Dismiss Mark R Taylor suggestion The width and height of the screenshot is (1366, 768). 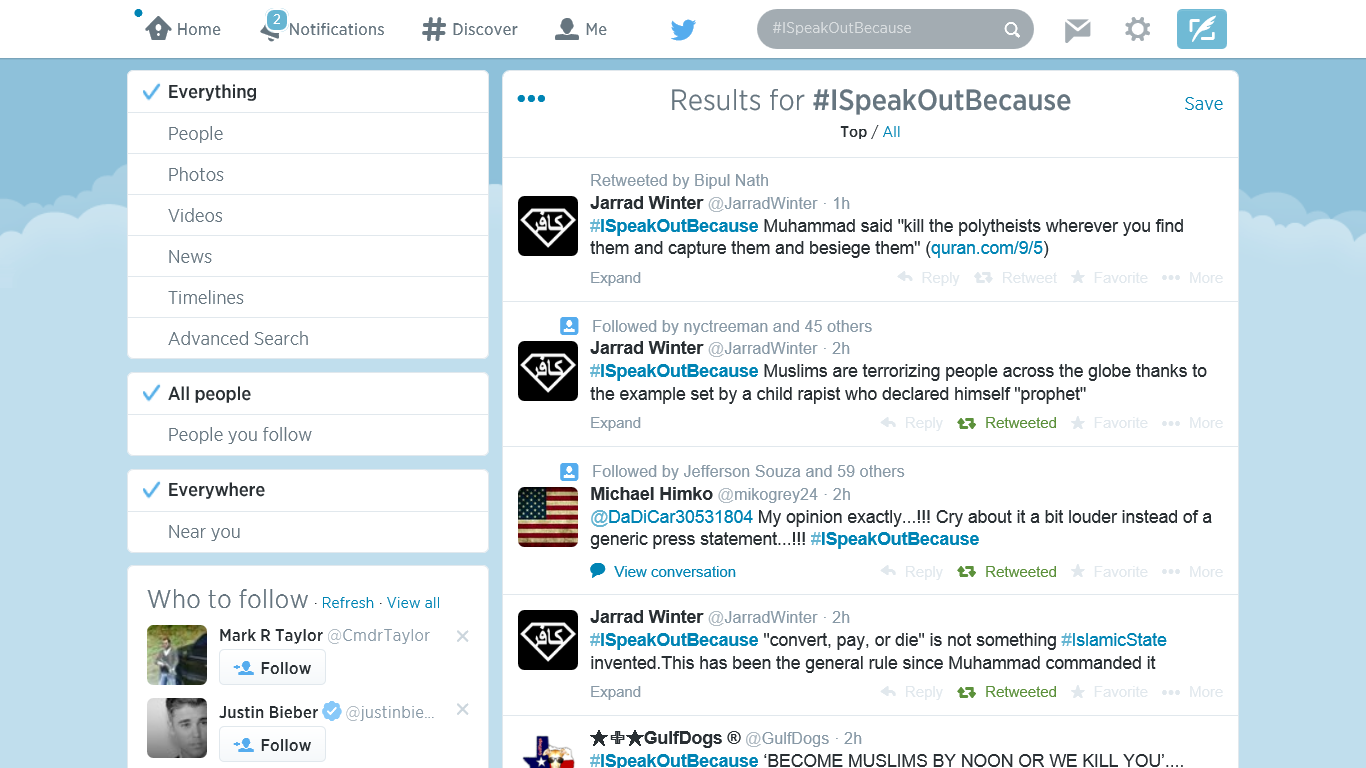coord(462,636)
